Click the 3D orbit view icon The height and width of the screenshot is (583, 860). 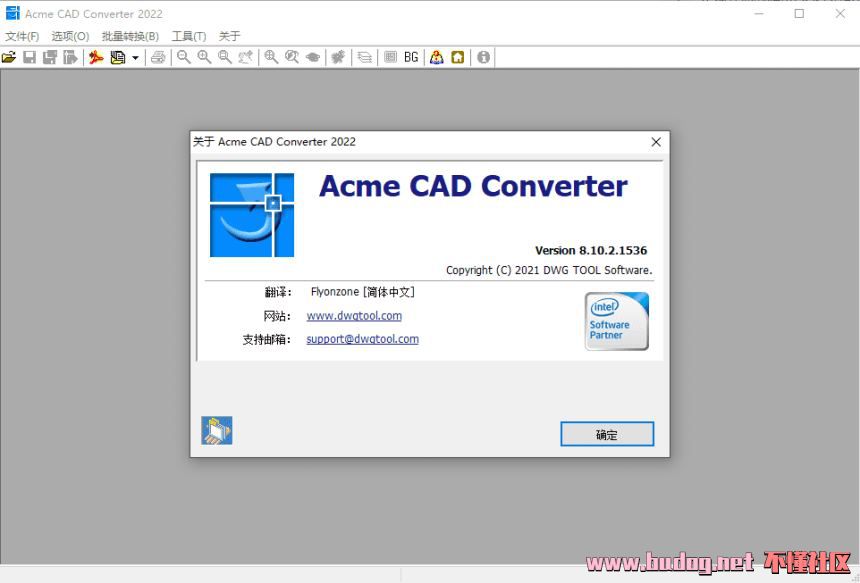(x=313, y=57)
